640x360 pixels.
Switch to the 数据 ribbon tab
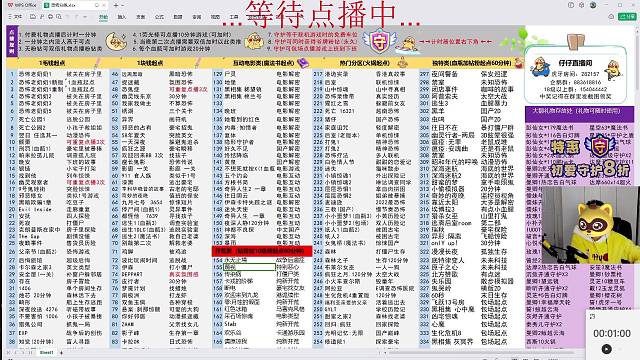pos(178,17)
